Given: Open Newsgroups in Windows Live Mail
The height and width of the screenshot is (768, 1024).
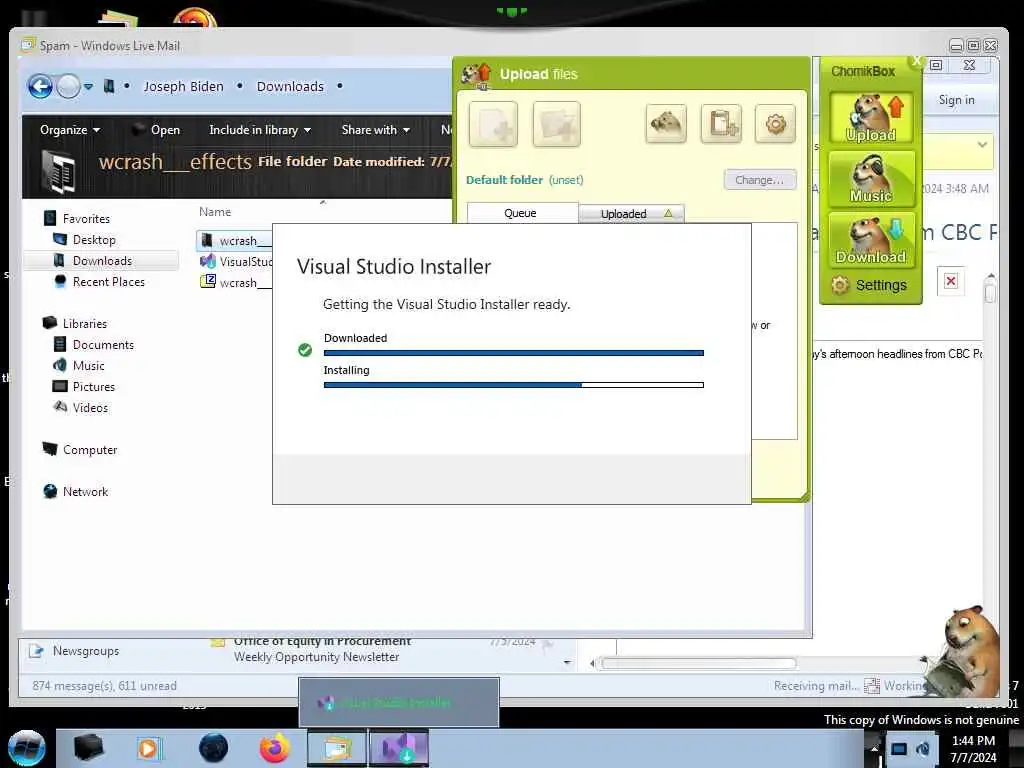Looking at the screenshot, I should [74, 651].
